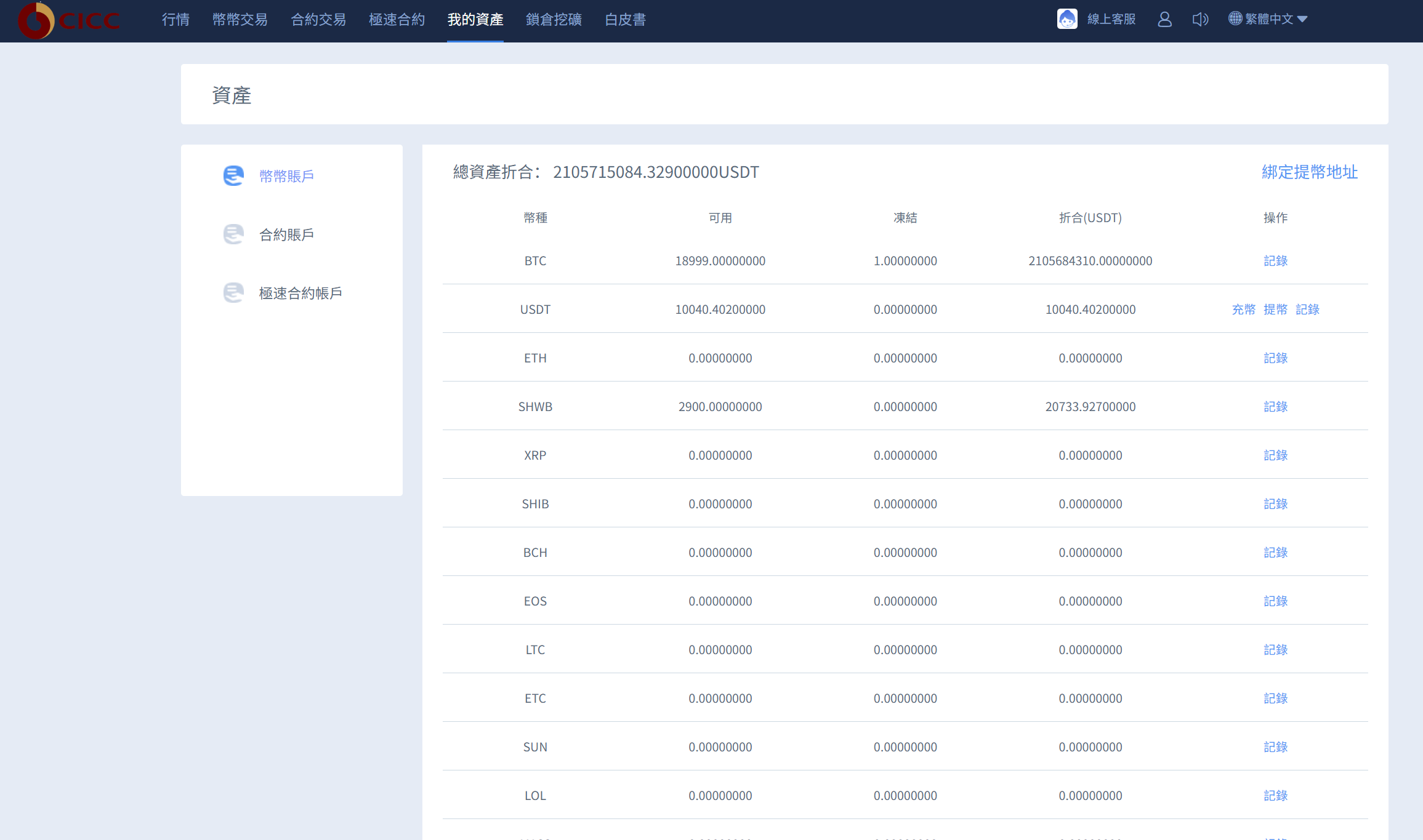Click the CICC logo icon
1423x840 pixels.
[37, 20]
